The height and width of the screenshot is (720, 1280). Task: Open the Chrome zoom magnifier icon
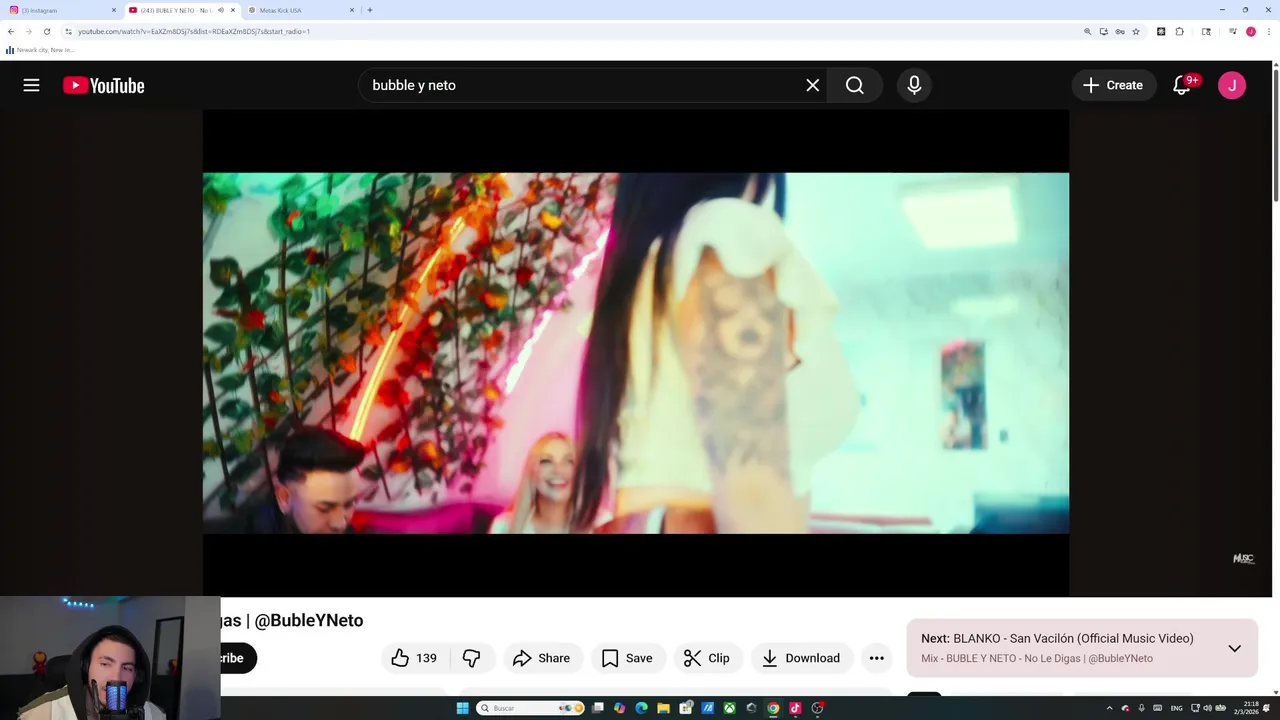(x=1088, y=31)
